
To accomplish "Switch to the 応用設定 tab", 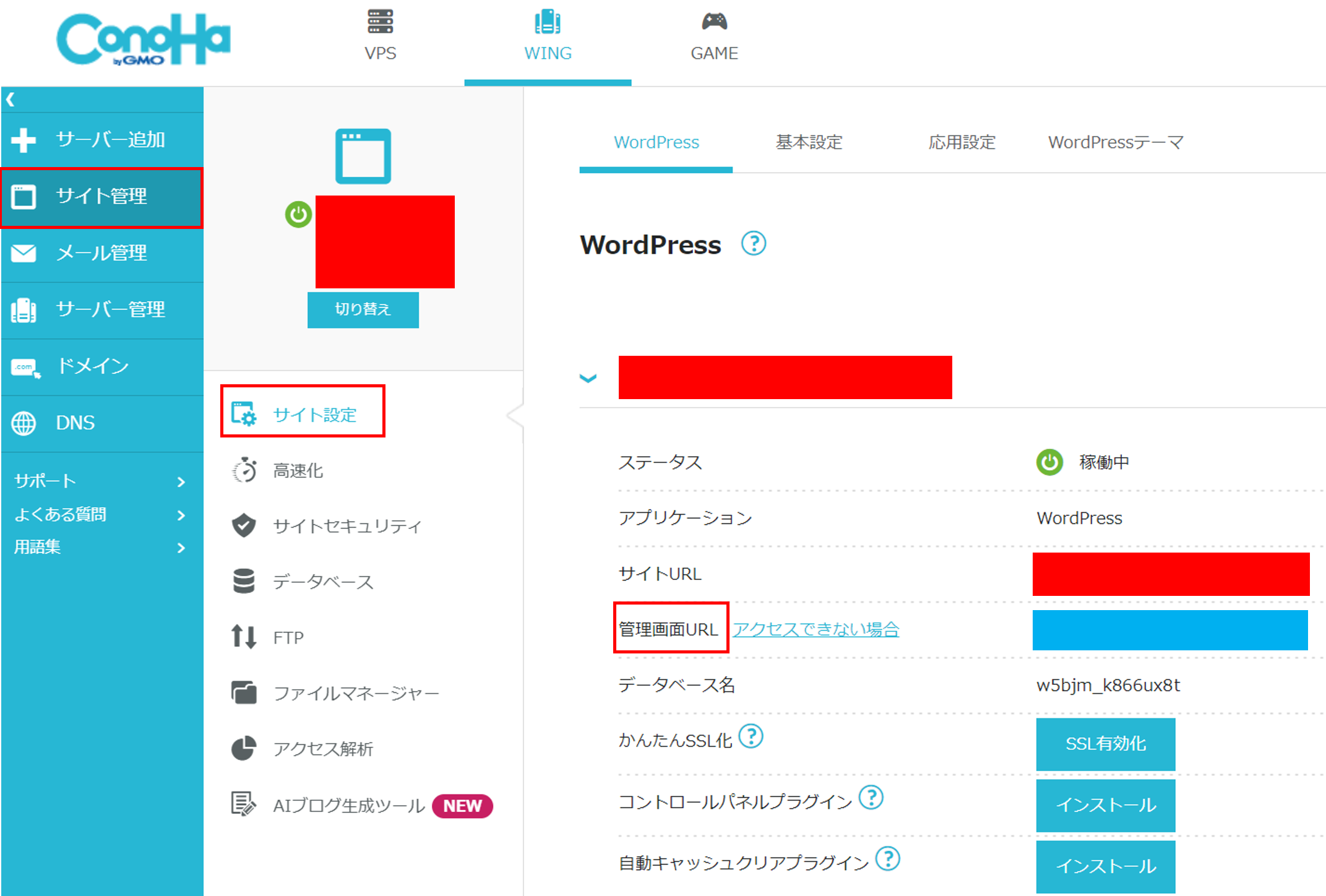I will (x=962, y=142).
